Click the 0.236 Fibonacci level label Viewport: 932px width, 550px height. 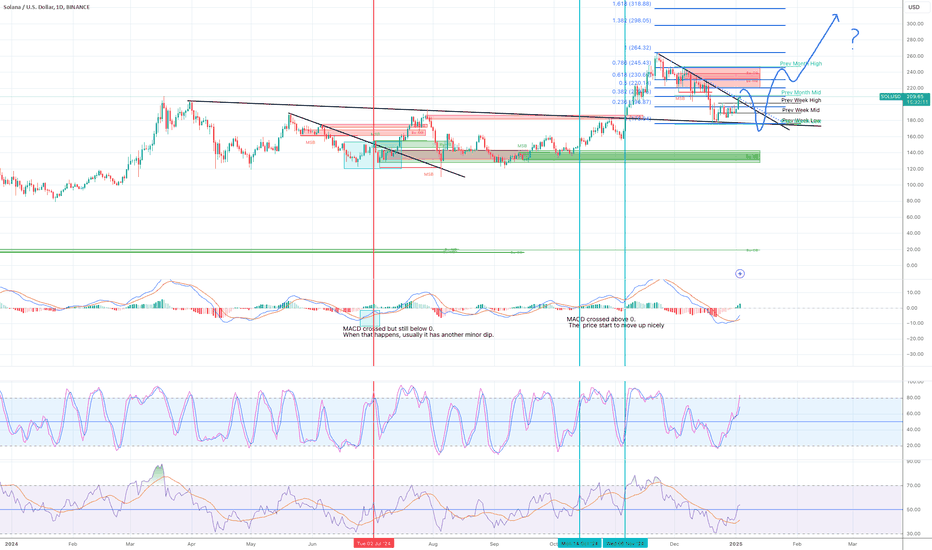click(x=631, y=102)
